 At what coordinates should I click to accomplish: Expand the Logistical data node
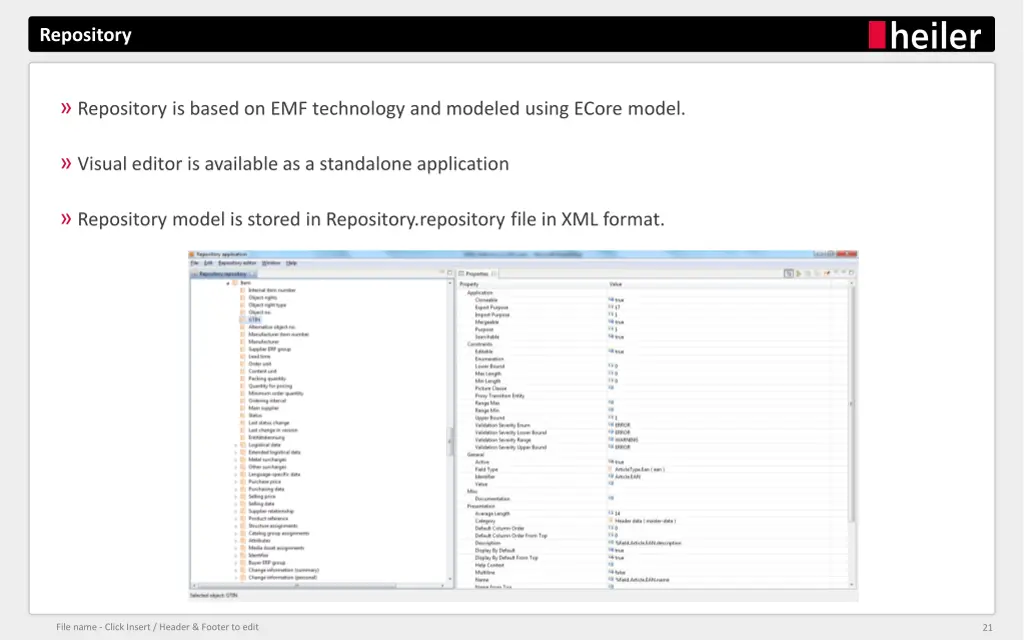click(x=236, y=445)
